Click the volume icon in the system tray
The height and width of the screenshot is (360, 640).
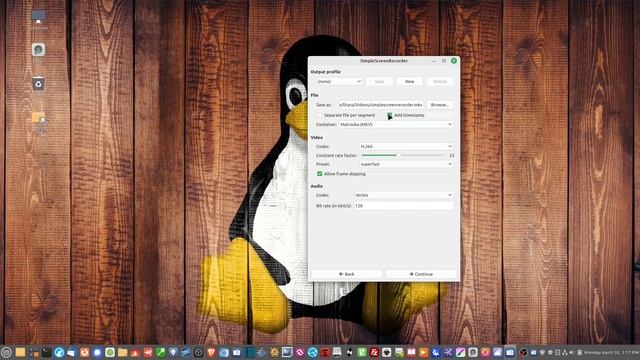[571, 352]
